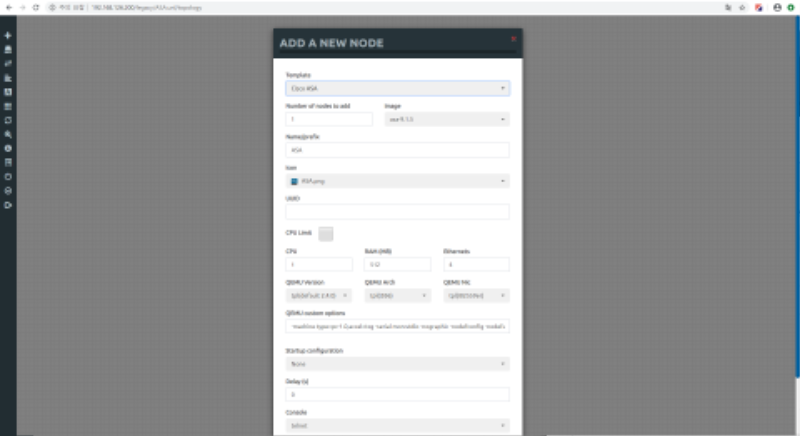The width and height of the screenshot is (800, 436).
Task: Click the QEMU custom options field
Action: (397, 326)
